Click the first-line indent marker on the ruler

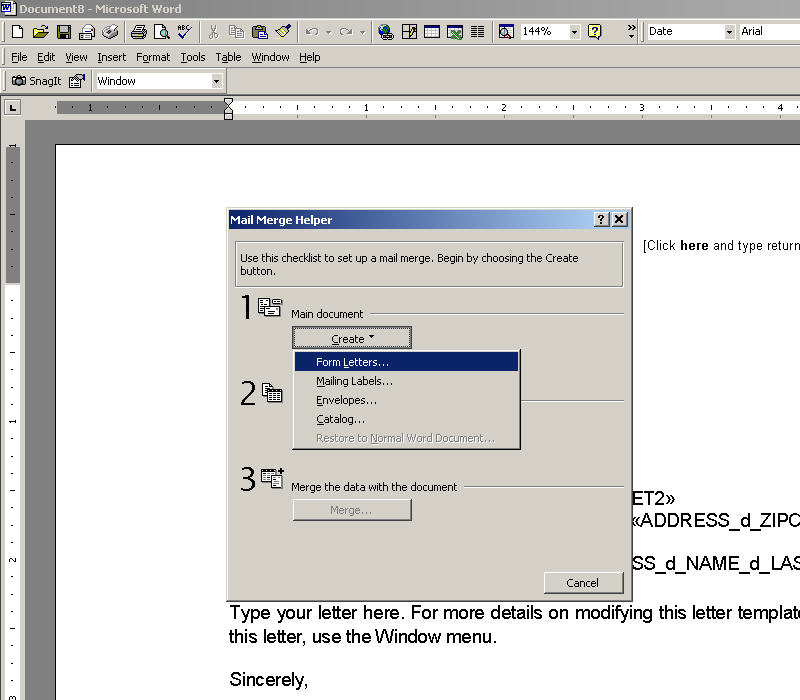[228, 102]
